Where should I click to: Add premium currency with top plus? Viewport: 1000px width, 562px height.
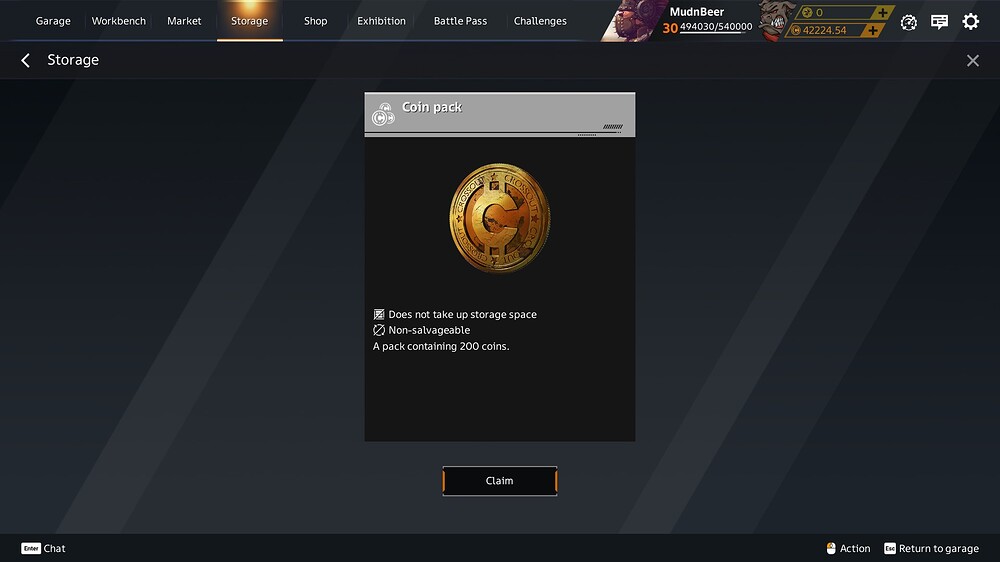click(x=882, y=13)
